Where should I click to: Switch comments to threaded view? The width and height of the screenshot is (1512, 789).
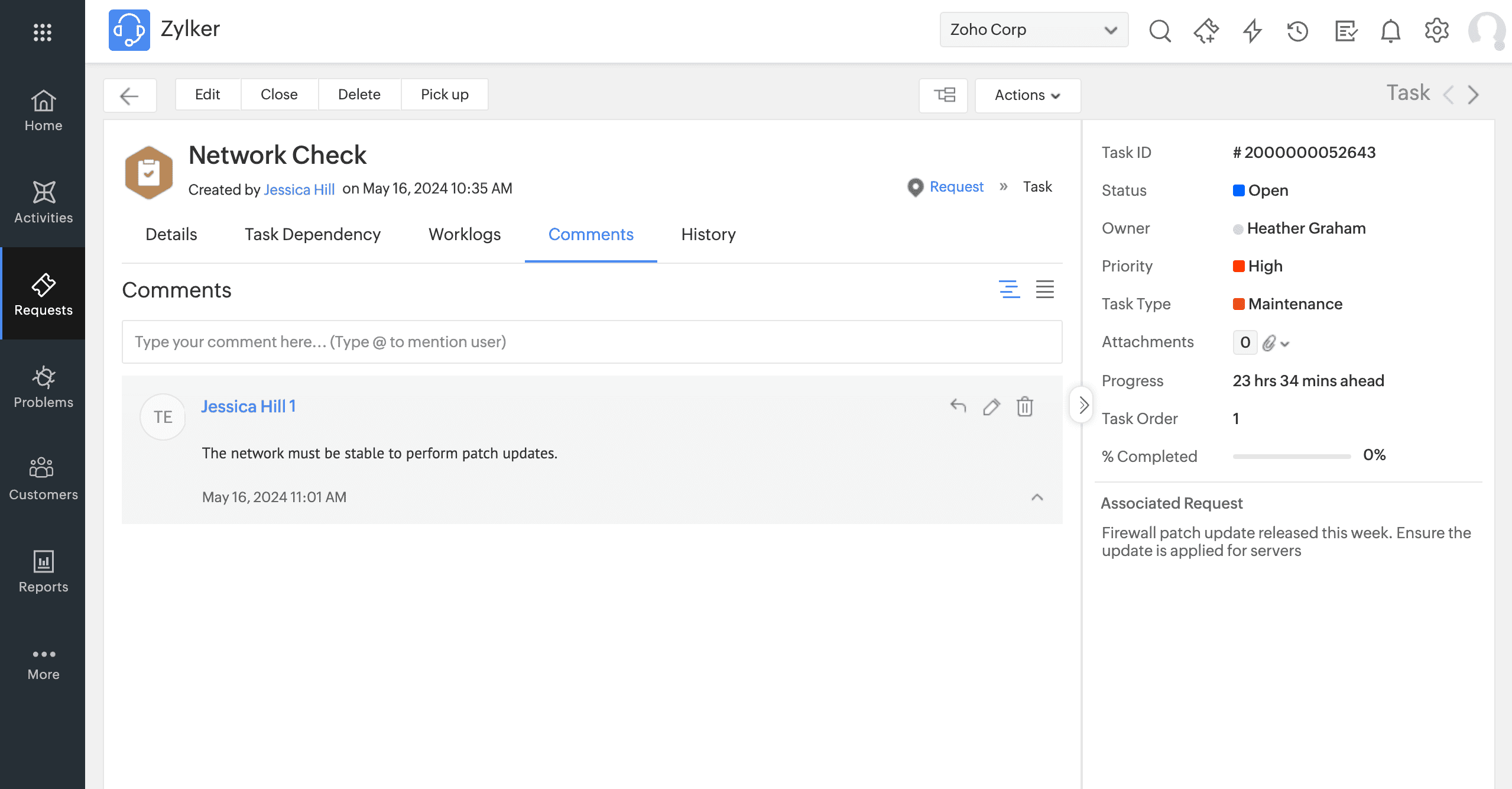coord(1009,289)
